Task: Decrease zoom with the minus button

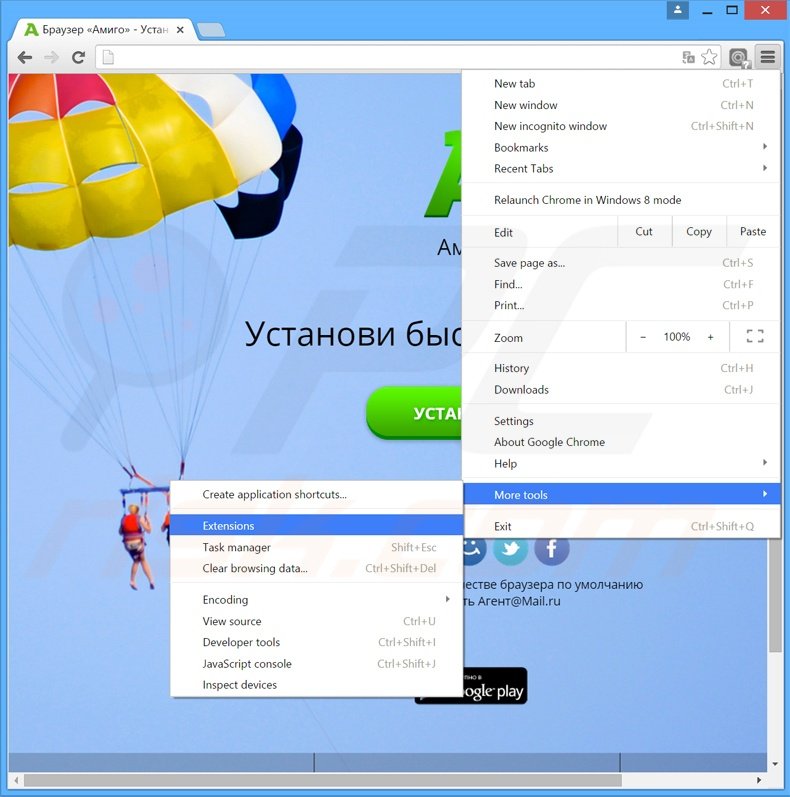Action: [x=643, y=337]
